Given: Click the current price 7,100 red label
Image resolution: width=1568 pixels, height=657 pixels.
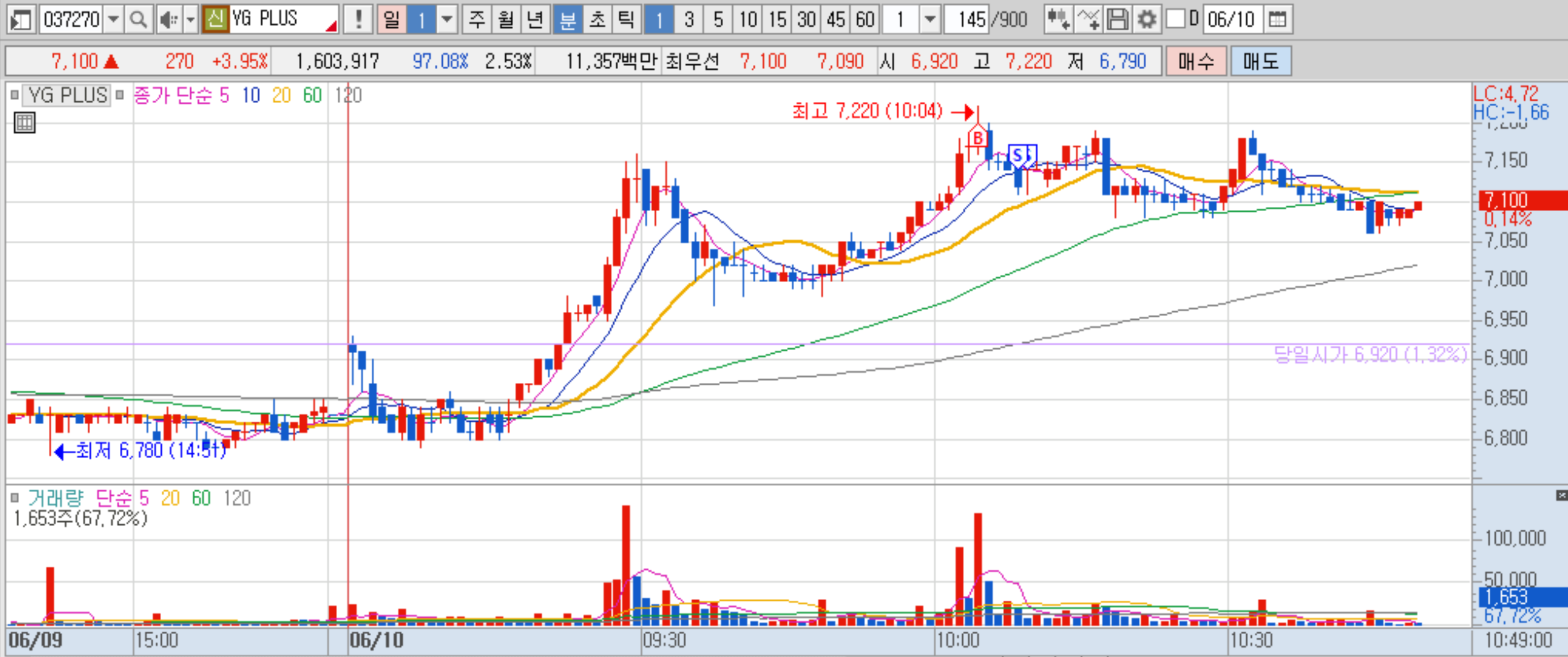Looking at the screenshot, I should coord(1522,200).
